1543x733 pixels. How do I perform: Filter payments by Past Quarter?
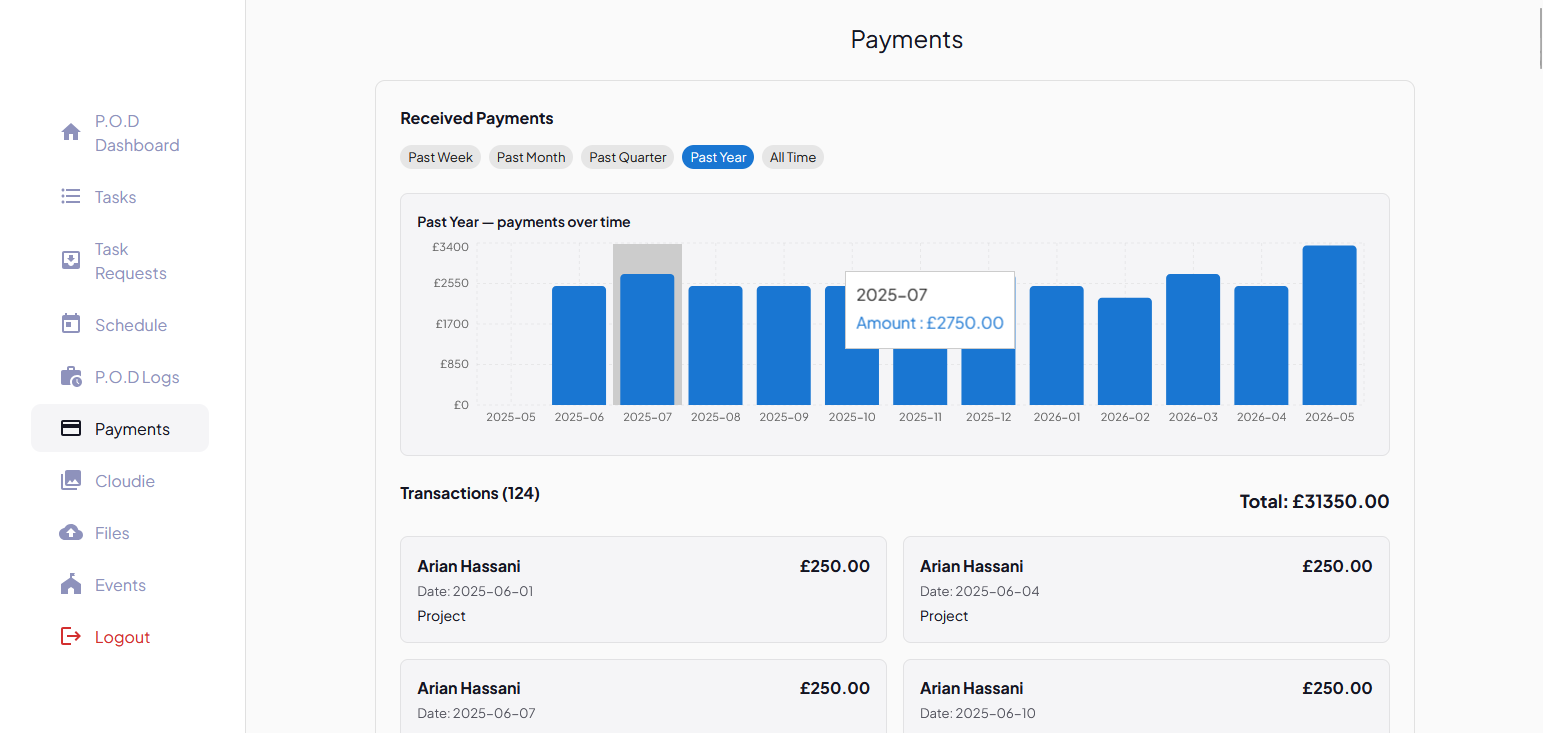click(628, 157)
